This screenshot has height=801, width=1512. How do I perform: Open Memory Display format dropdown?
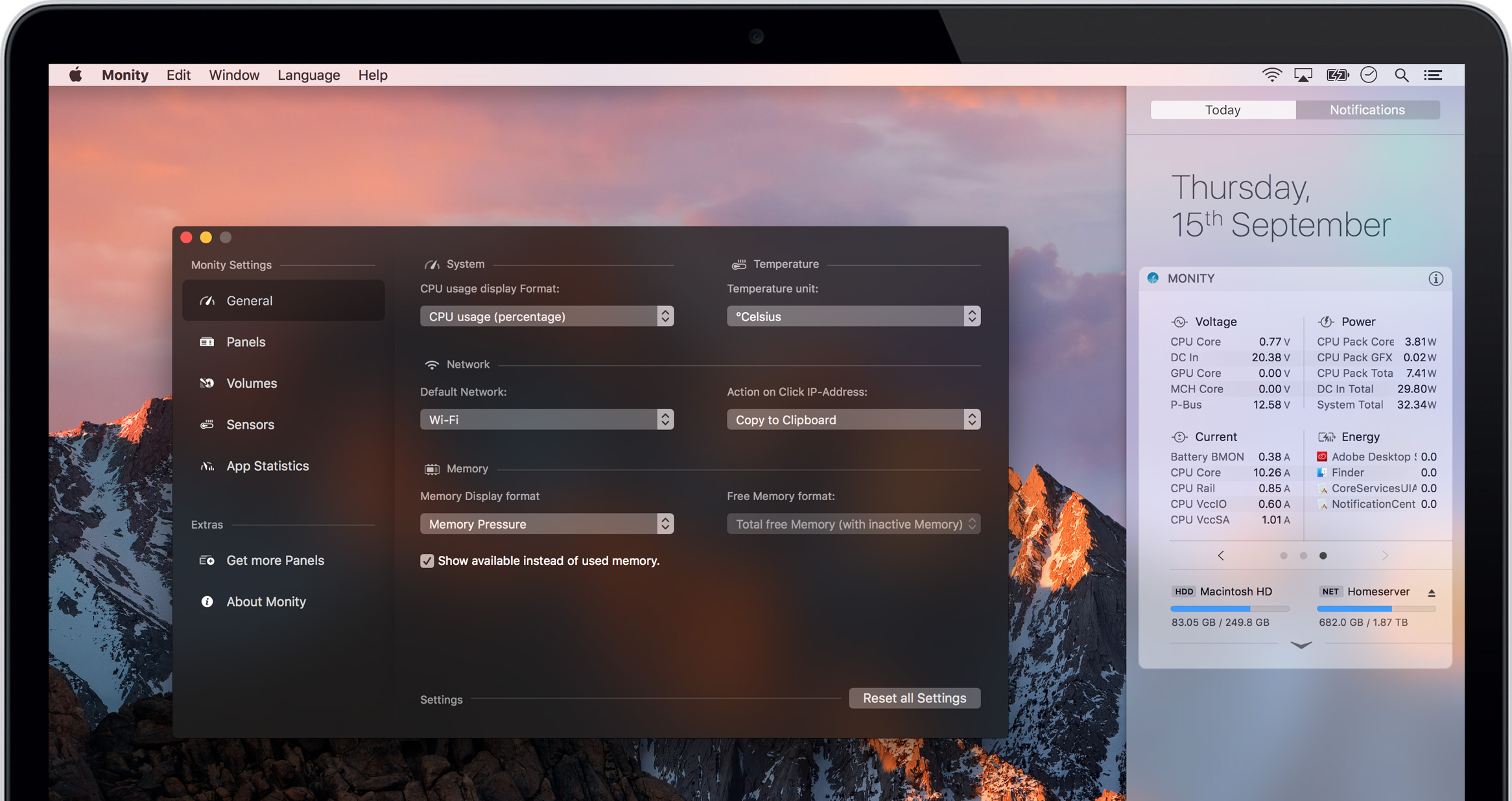(547, 524)
